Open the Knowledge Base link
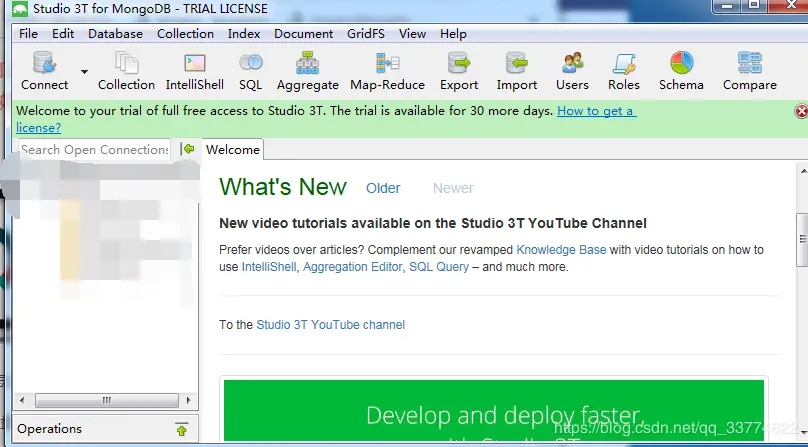Viewport: 808px width, 447px height. [x=561, y=250]
